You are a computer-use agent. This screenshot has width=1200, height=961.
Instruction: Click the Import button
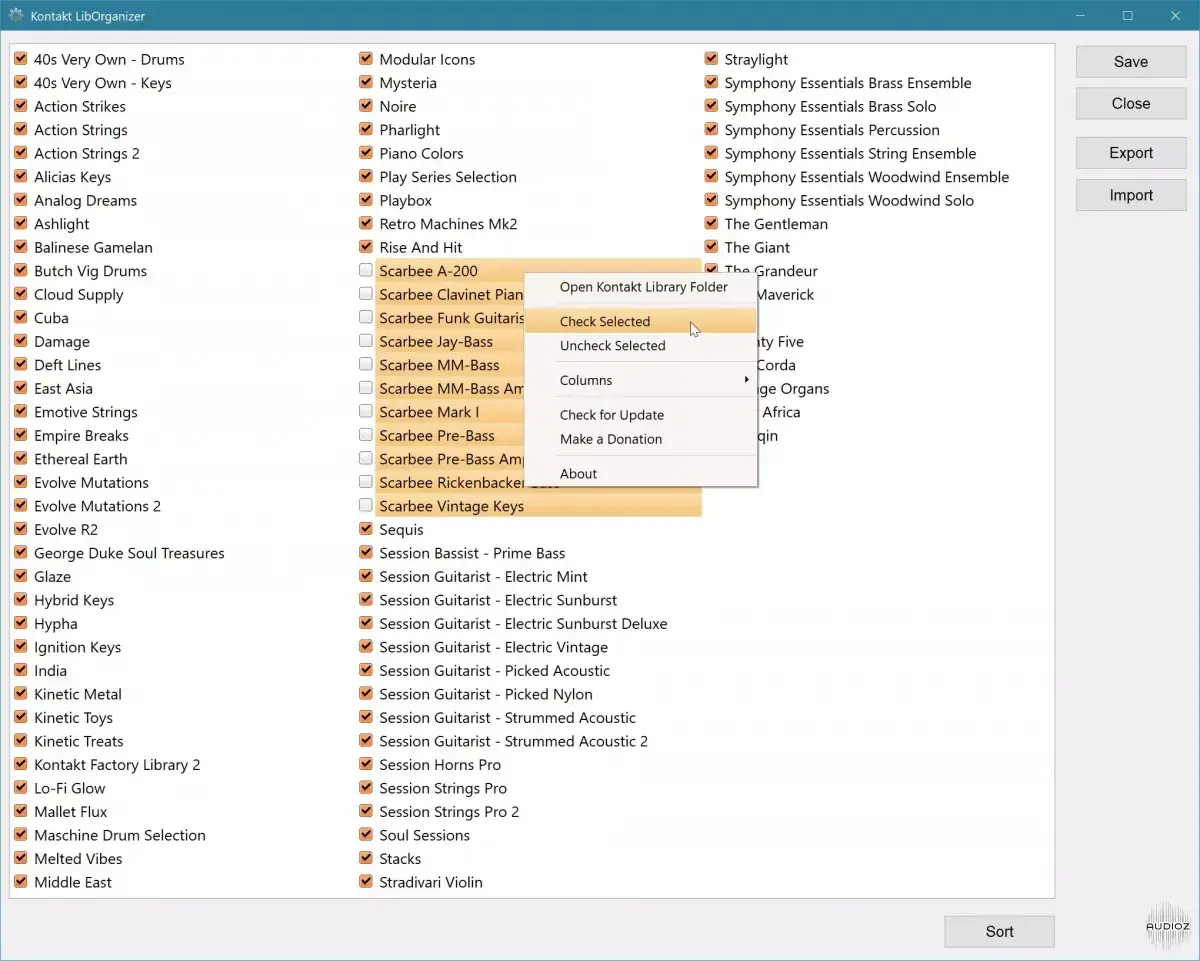(1131, 195)
